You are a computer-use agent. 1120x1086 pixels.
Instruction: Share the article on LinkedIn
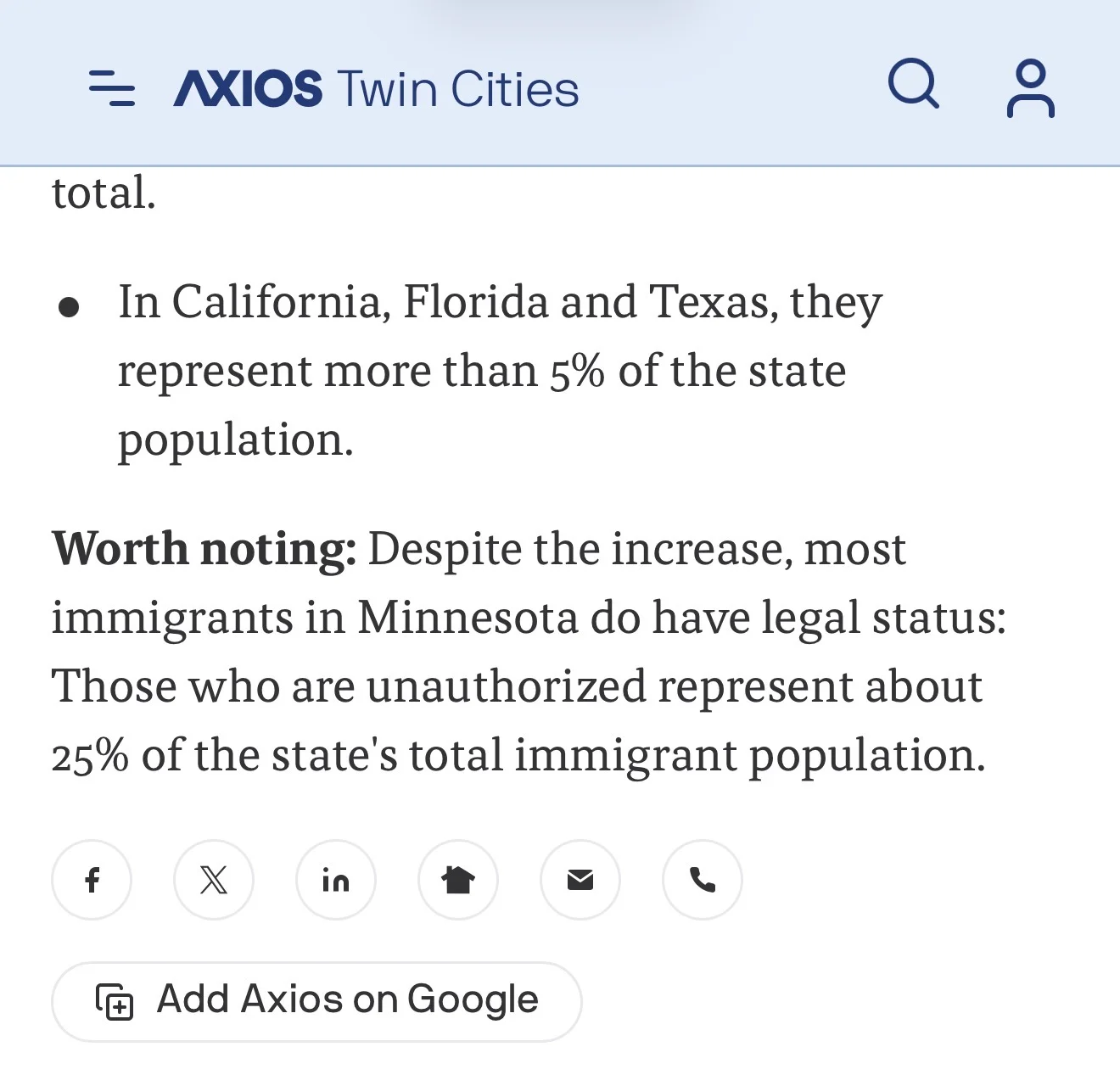tap(336, 880)
